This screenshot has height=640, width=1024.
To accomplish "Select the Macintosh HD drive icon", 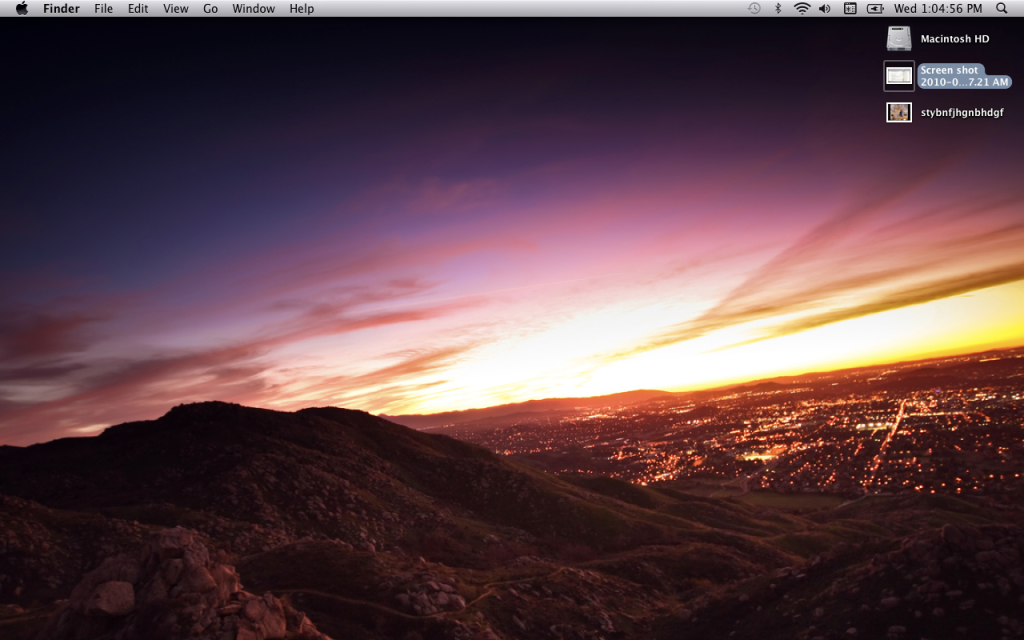I will 899,39.
